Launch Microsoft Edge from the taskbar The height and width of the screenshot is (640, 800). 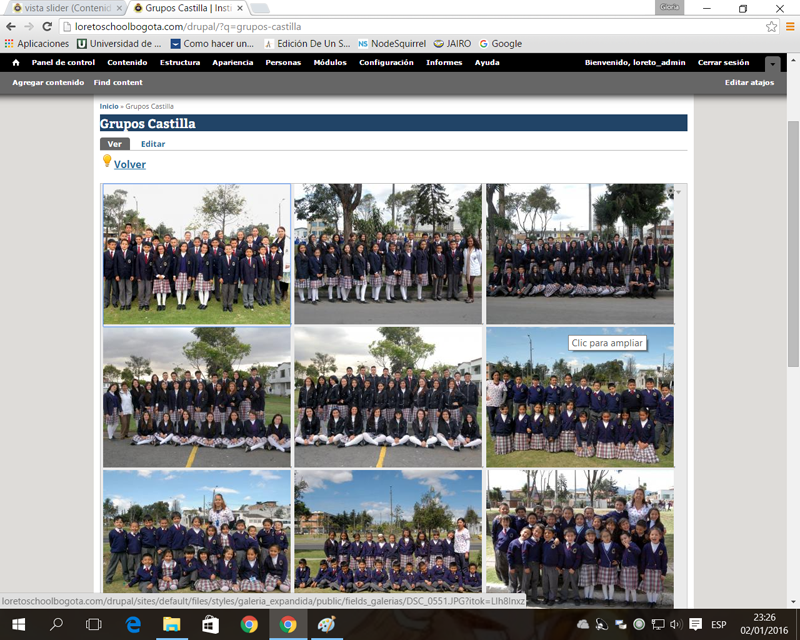click(x=133, y=624)
